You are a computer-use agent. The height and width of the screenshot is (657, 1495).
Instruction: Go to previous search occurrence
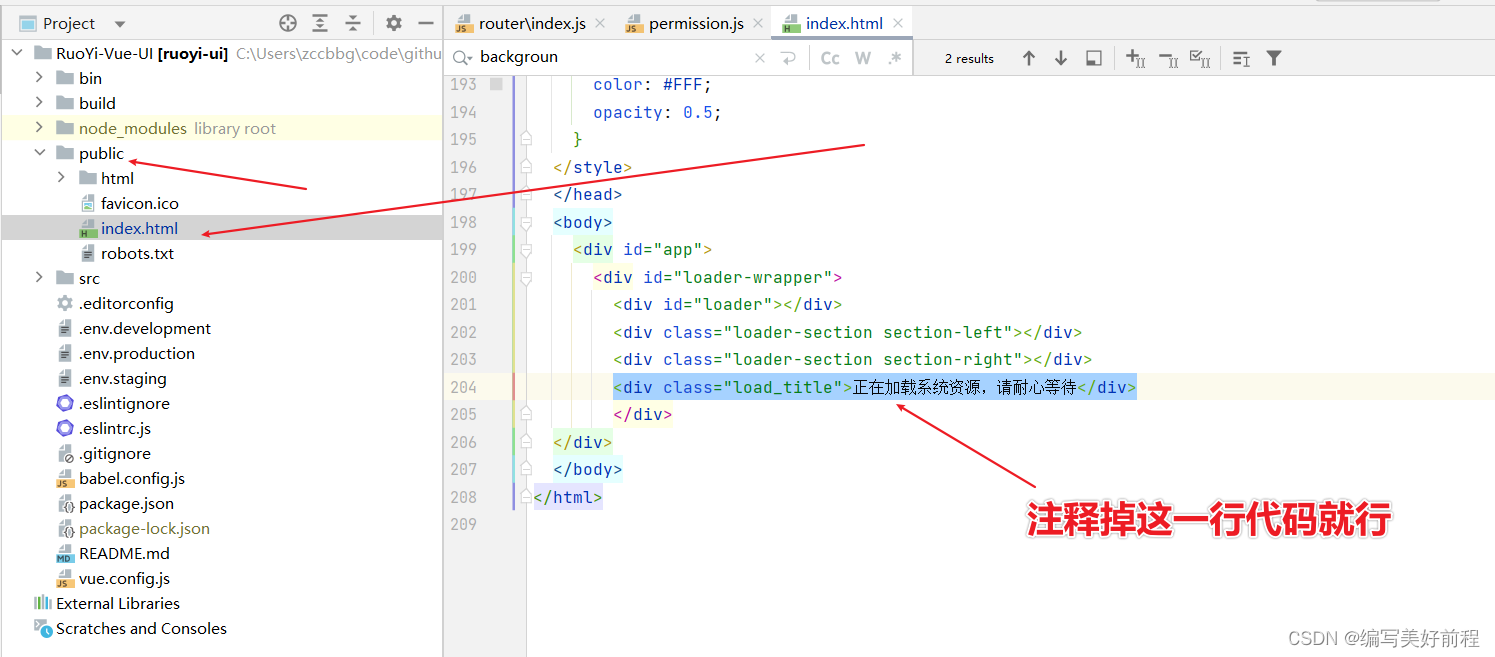(1028, 58)
